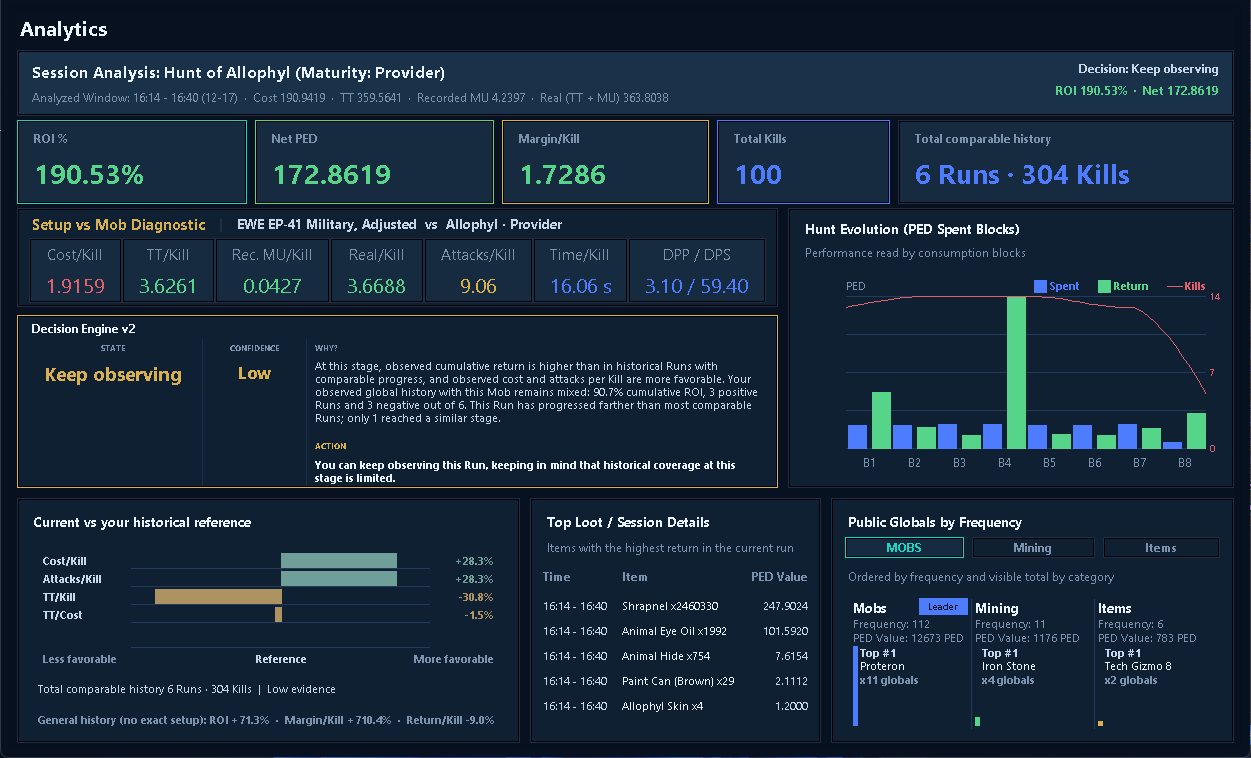Click the Leader badge next to Mobs

(x=943, y=606)
